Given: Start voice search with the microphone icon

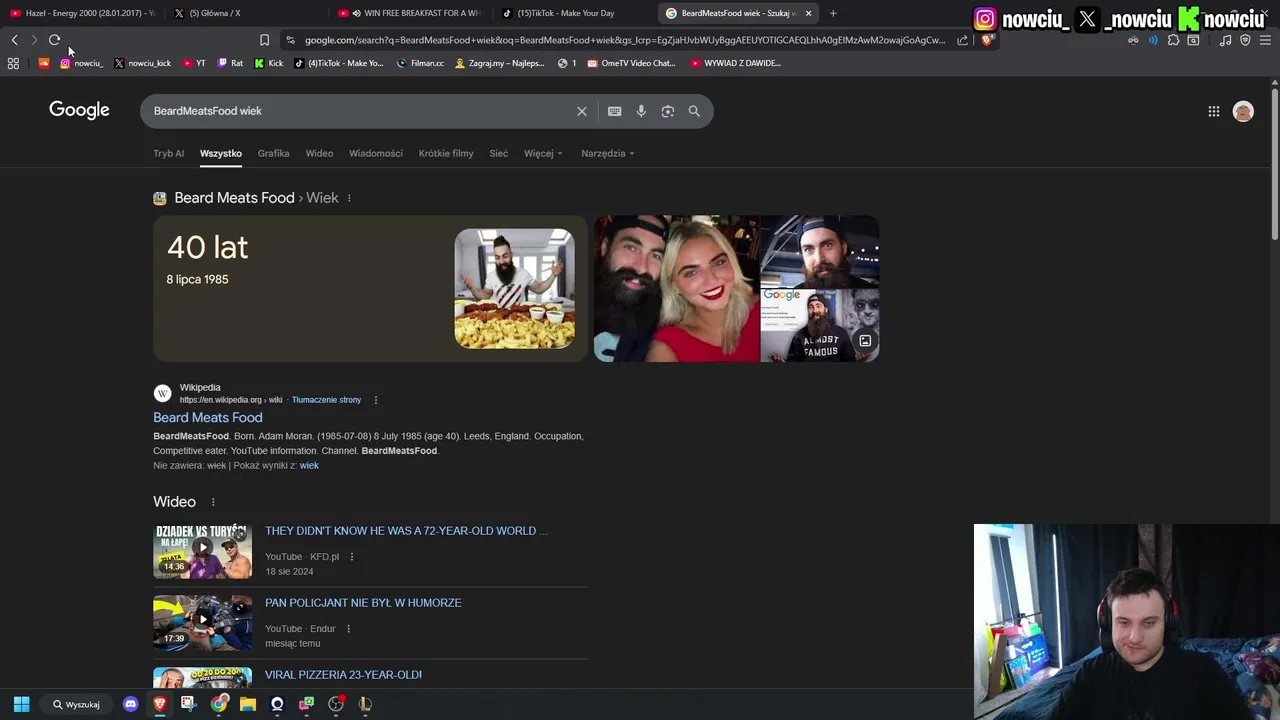Looking at the screenshot, I should (641, 111).
